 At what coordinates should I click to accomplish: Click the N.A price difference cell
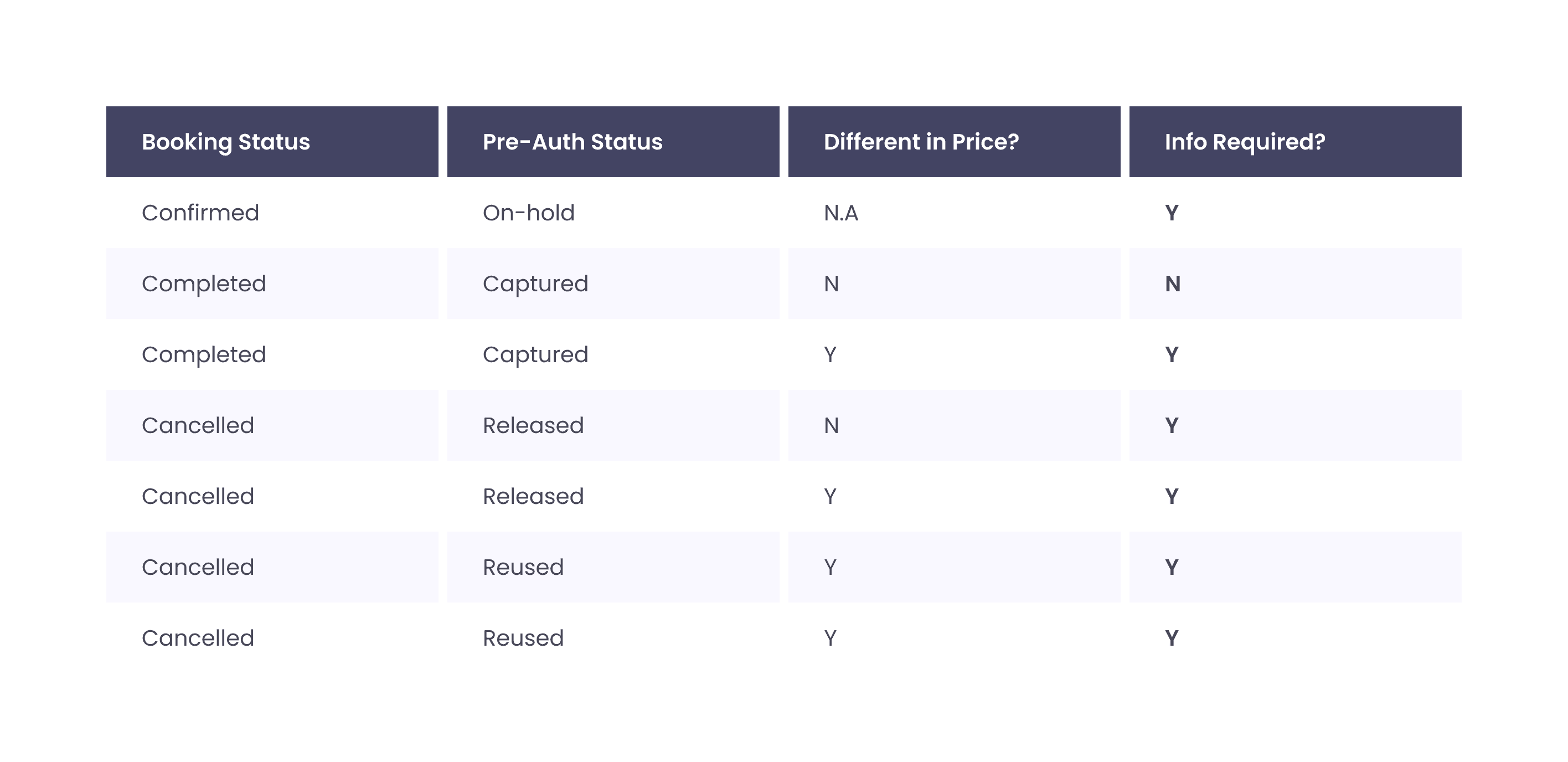click(x=840, y=213)
